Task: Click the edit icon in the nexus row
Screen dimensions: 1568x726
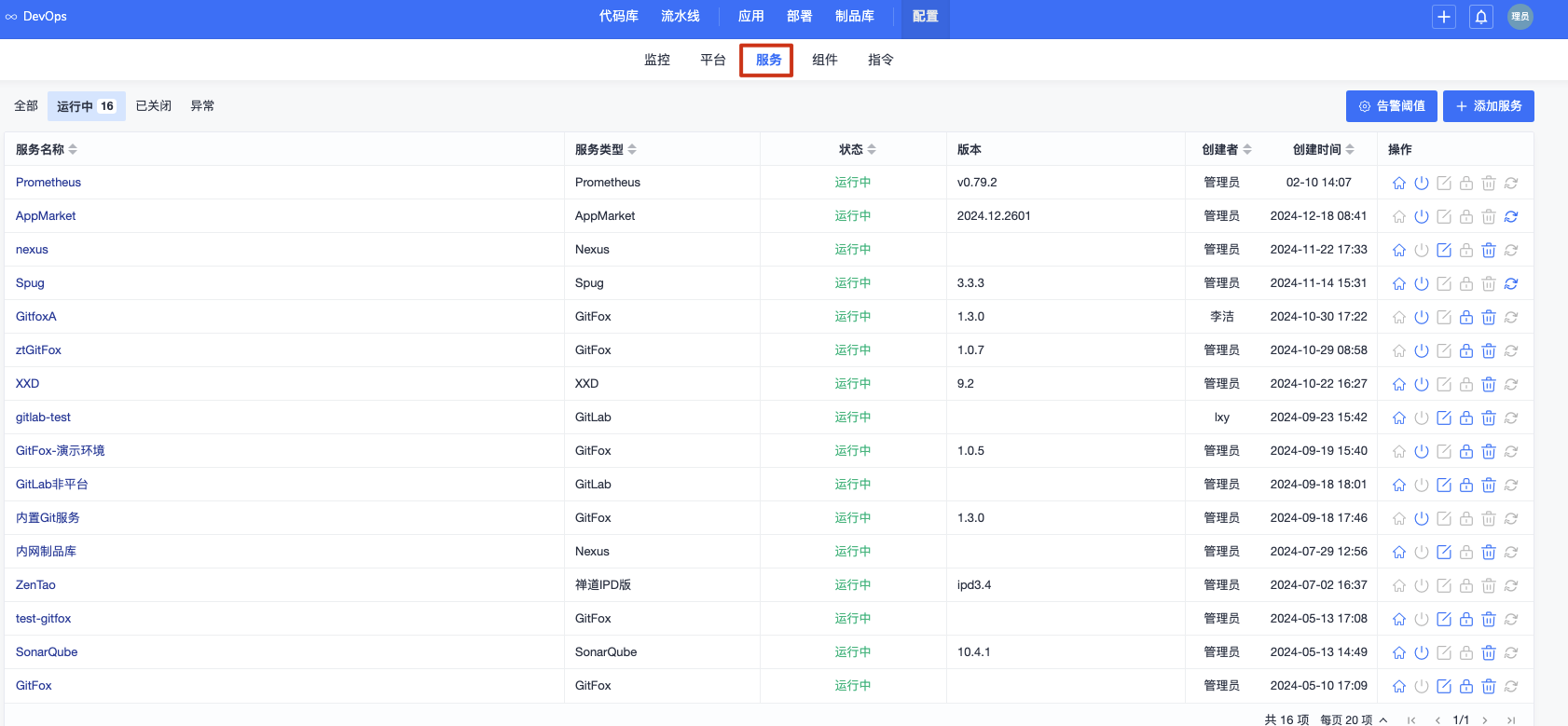Action: [1444, 250]
